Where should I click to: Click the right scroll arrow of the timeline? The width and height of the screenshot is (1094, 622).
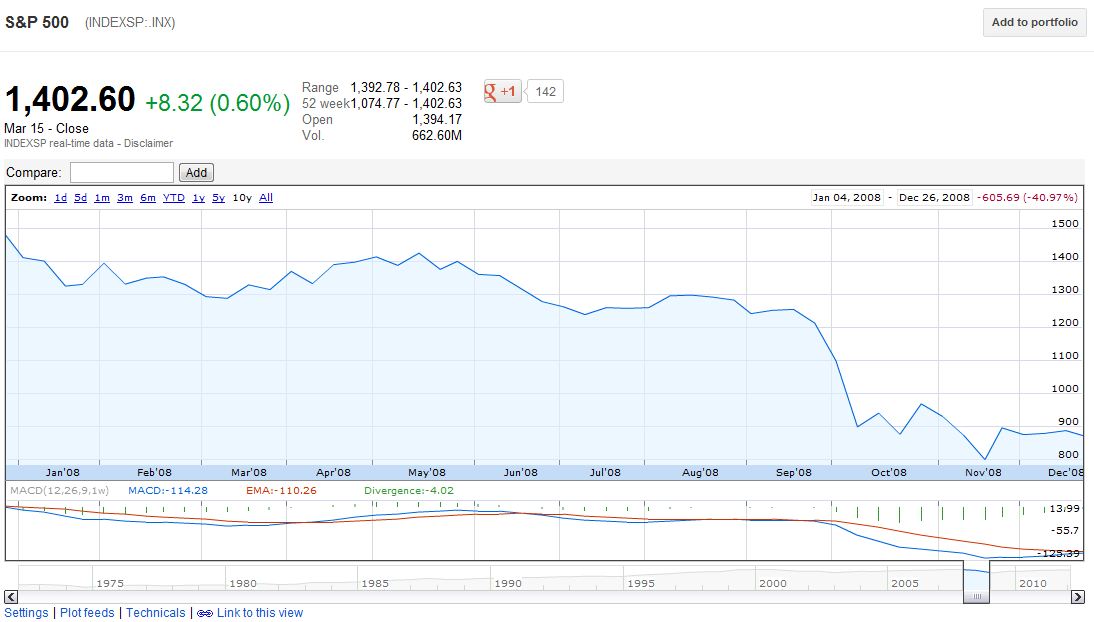[x=1078, y=597]
